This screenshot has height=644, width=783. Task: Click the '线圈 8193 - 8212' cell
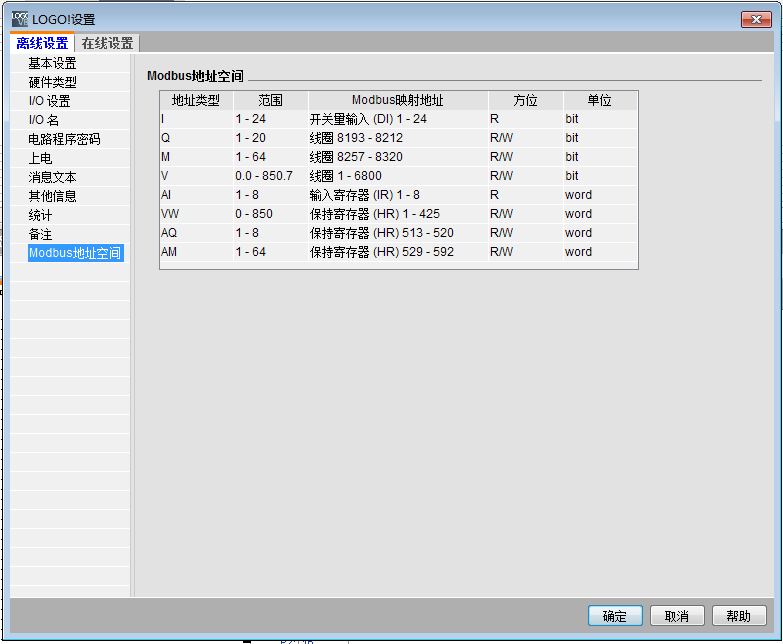click(x=398, y=138)
